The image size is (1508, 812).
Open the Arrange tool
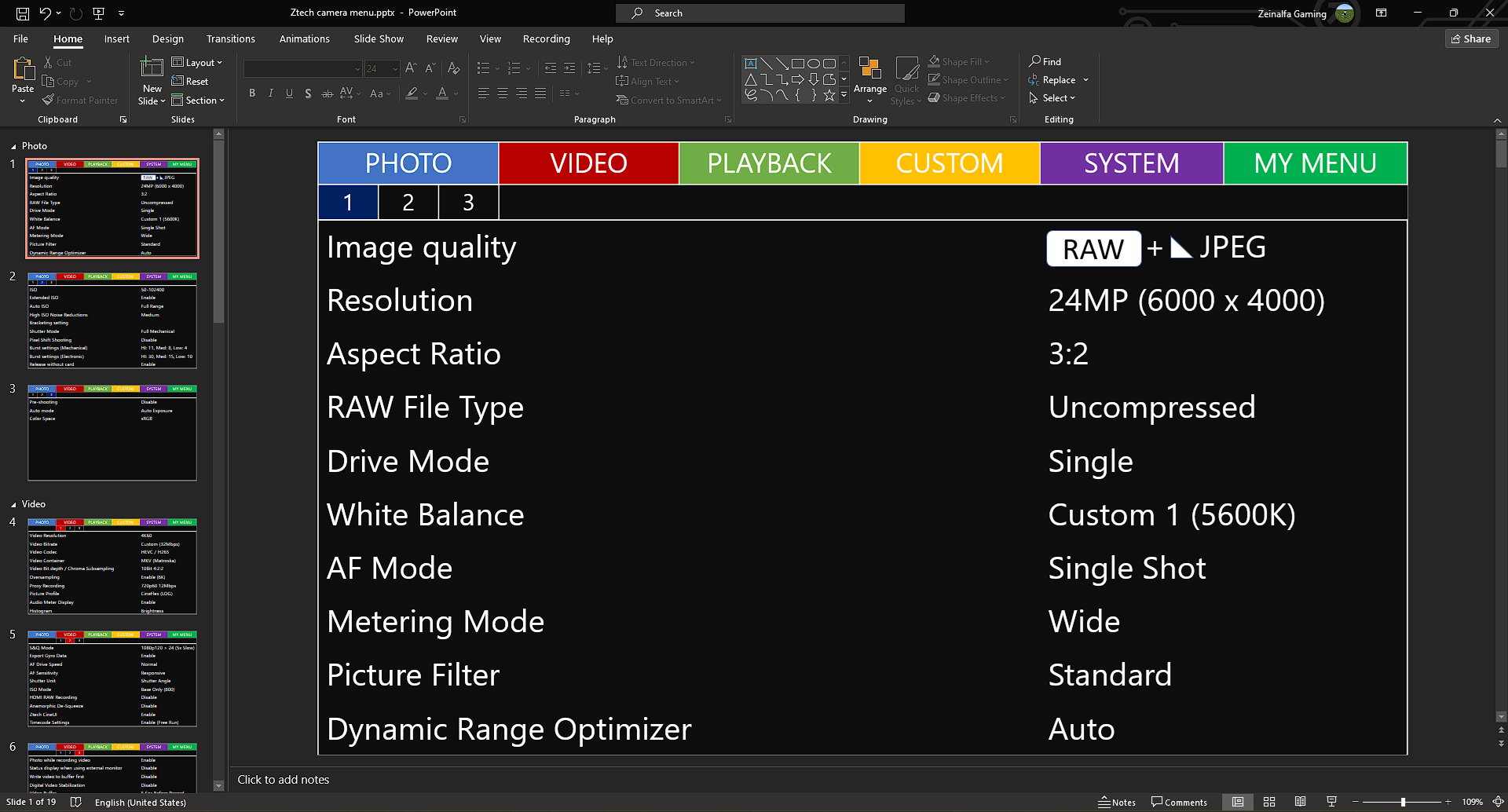point(870,79)
